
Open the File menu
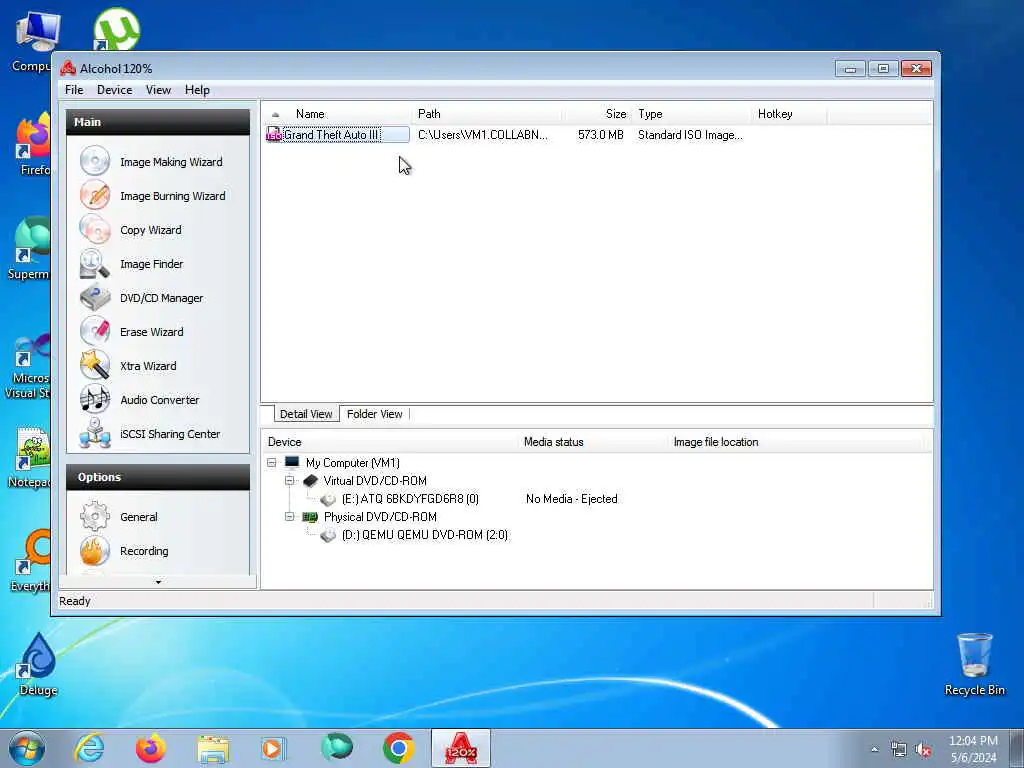pos(74,90)
